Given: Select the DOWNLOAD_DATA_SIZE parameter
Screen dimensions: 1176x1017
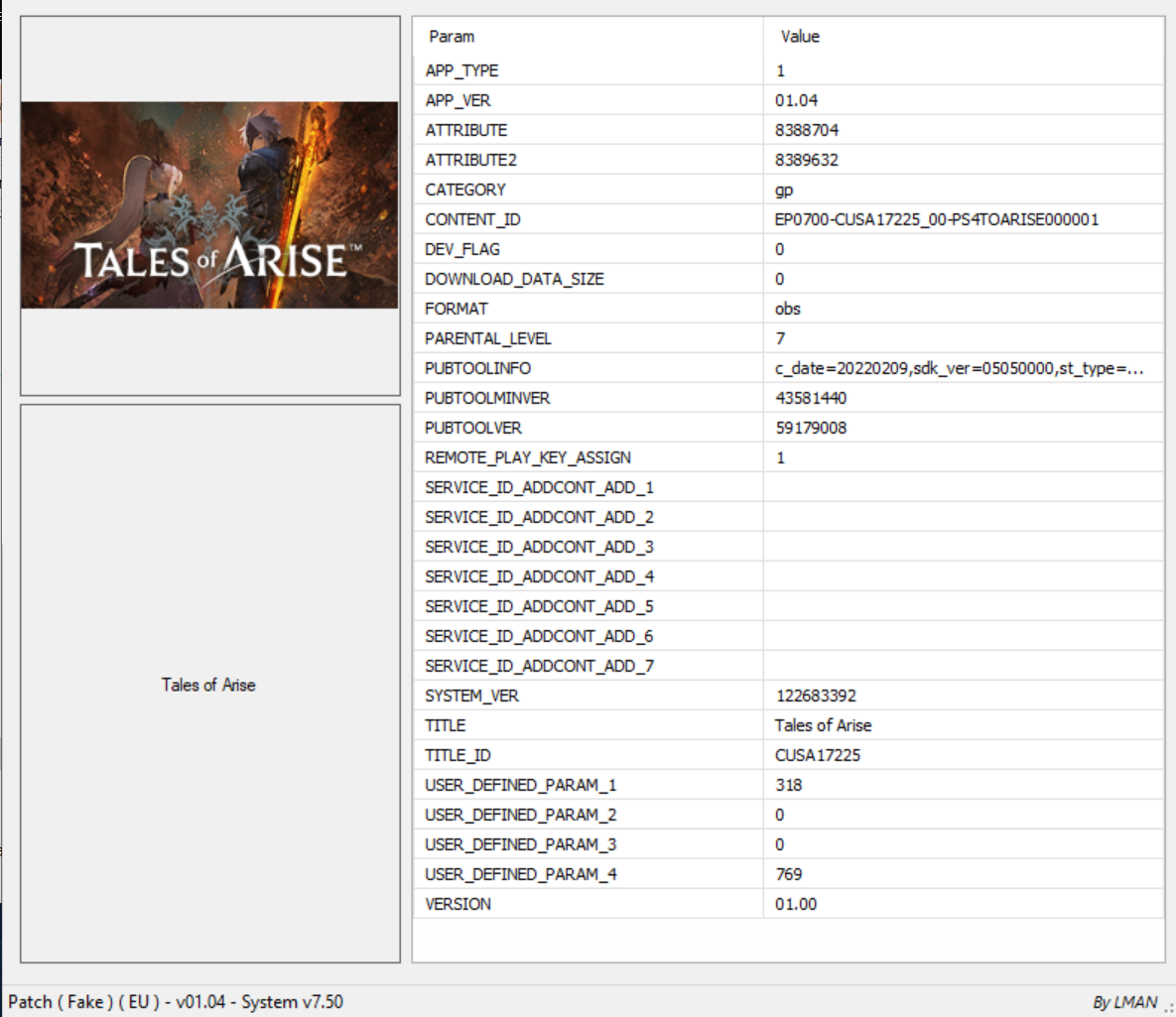Looking at the screenshot, I should (x=514, y=279).
